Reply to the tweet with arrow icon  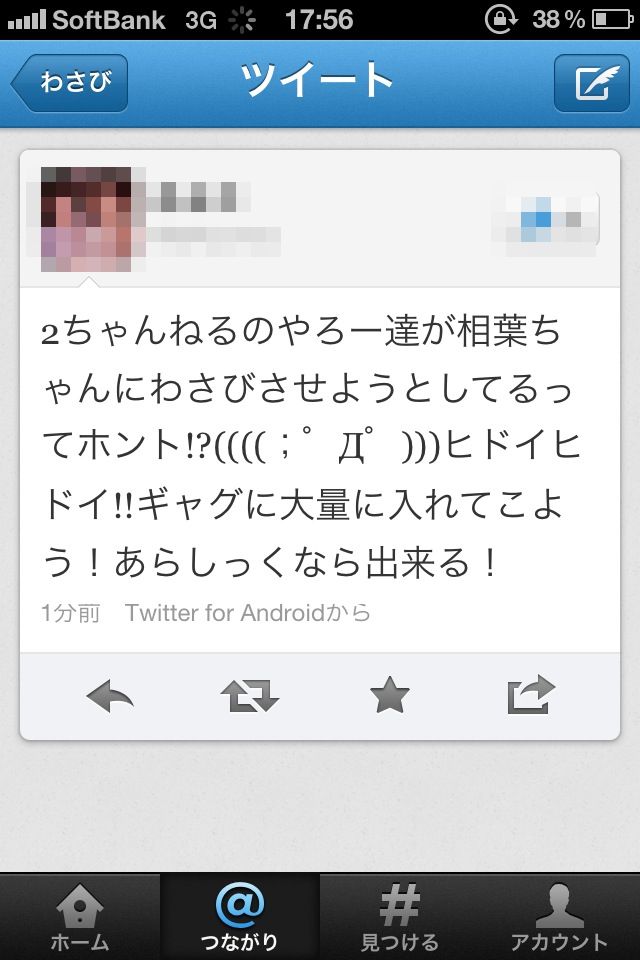110,696
